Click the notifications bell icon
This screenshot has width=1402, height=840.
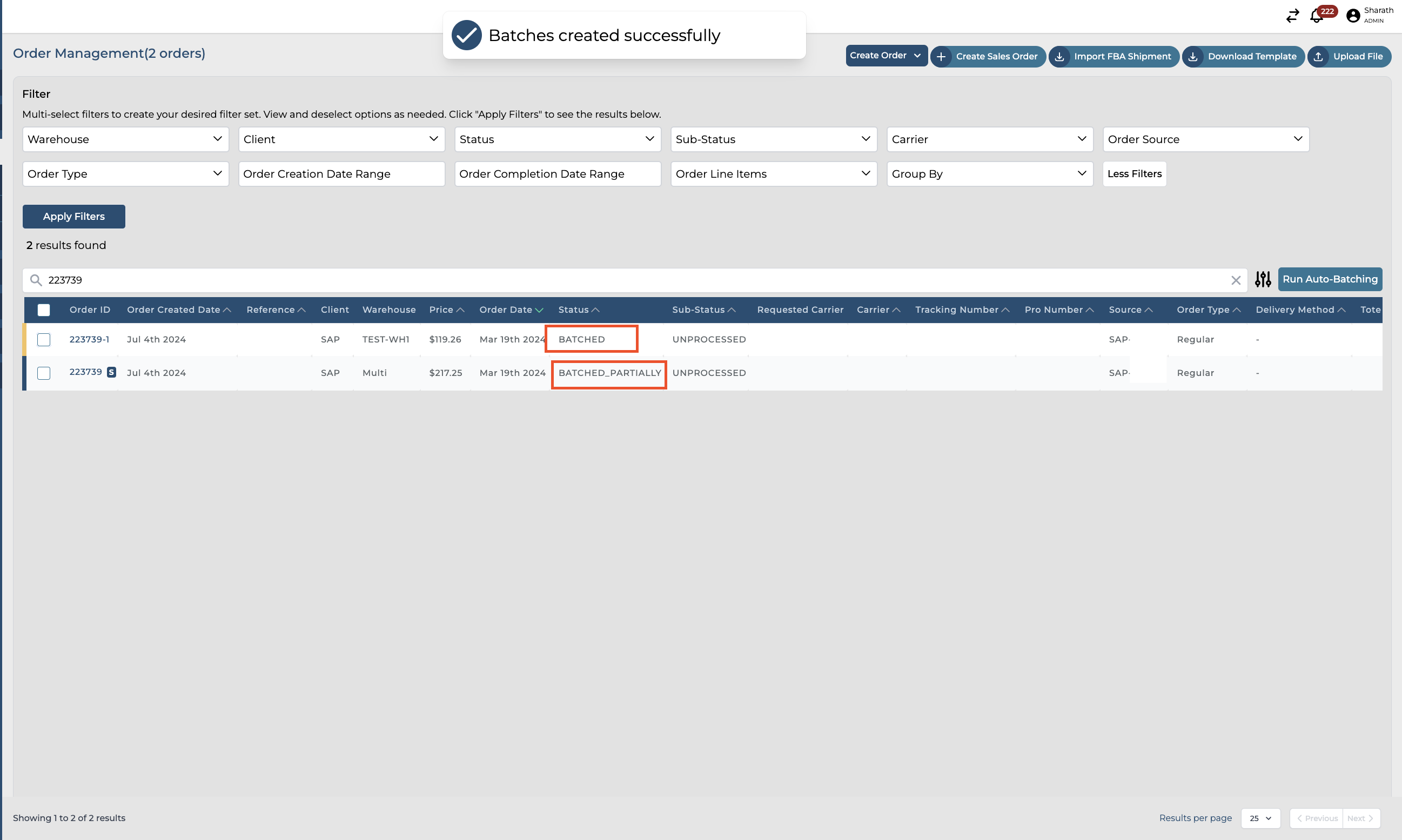(1316, 16)
